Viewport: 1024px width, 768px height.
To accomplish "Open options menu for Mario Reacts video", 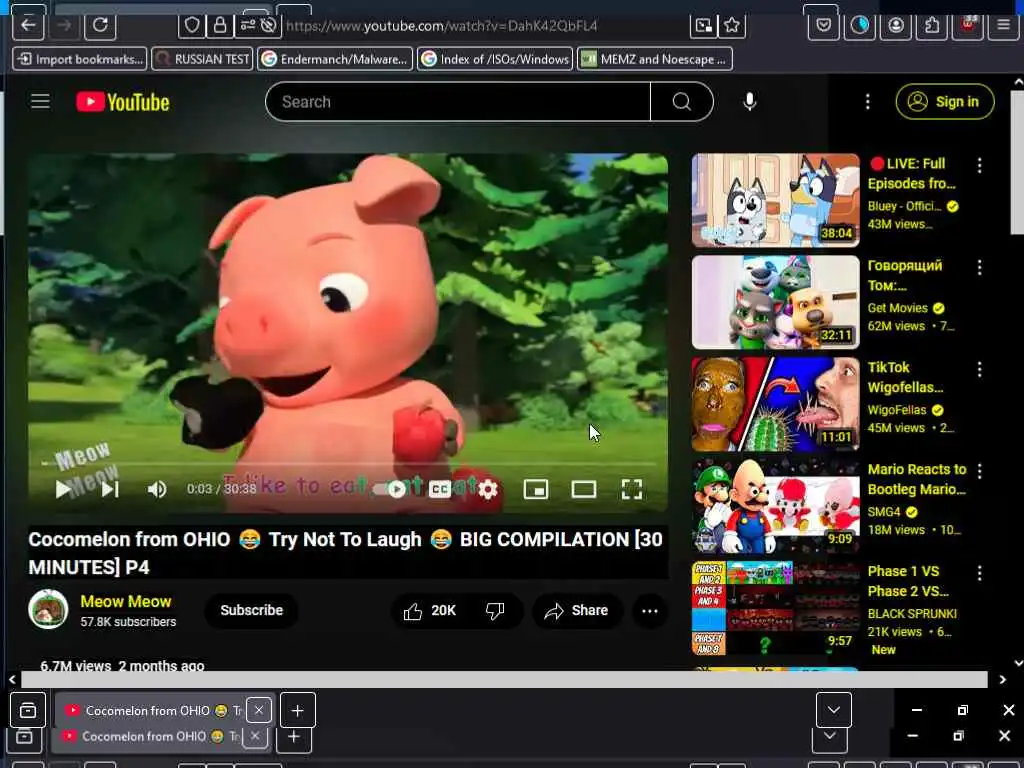I will coord(980,471).
